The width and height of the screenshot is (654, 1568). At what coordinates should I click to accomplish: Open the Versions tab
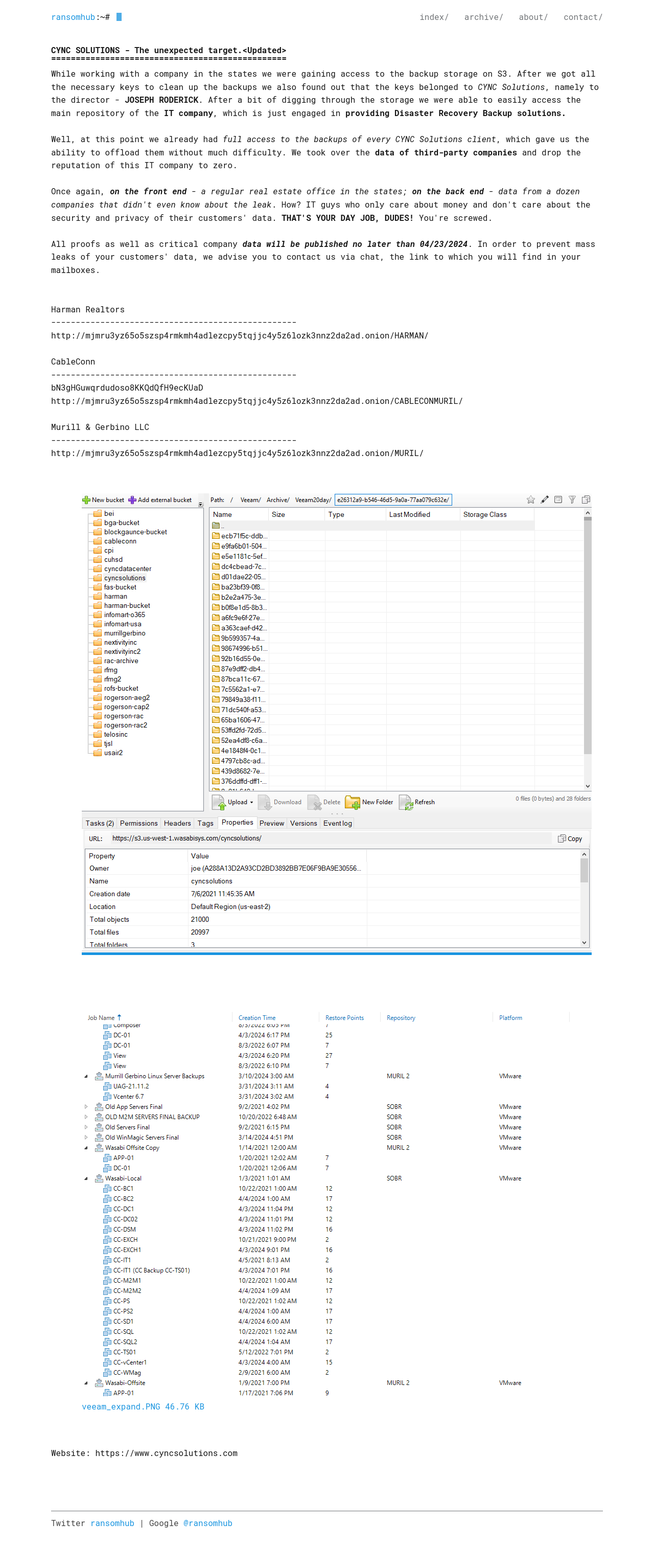click(303, 823)
